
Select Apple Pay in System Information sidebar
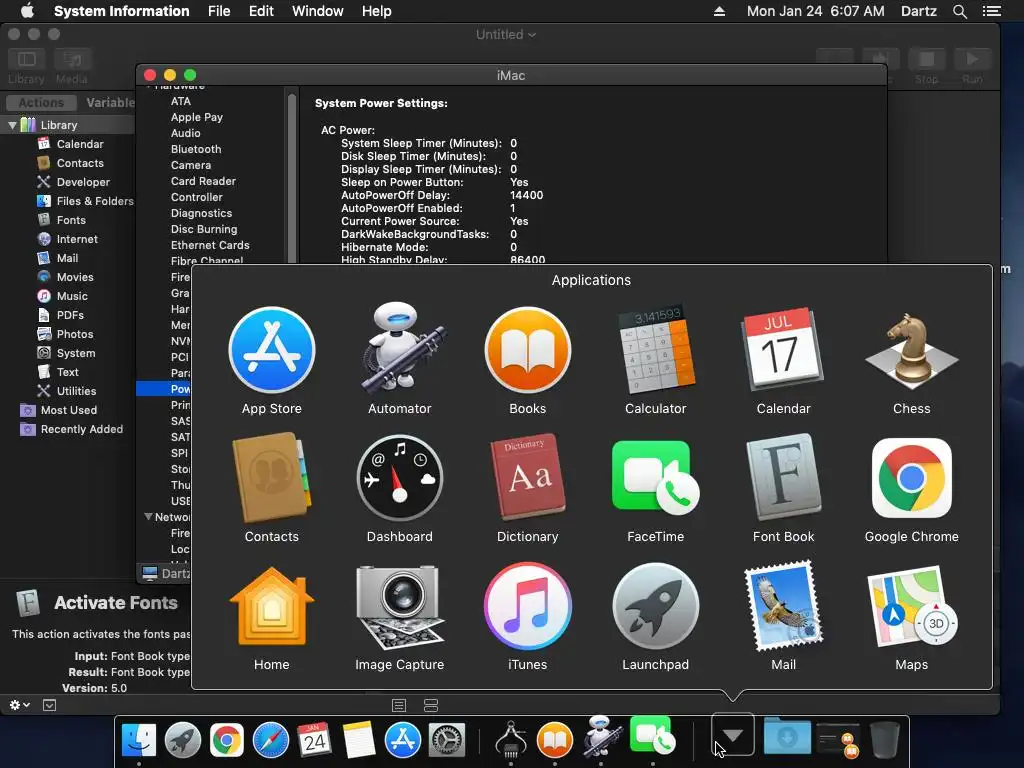tap(197, 117)
